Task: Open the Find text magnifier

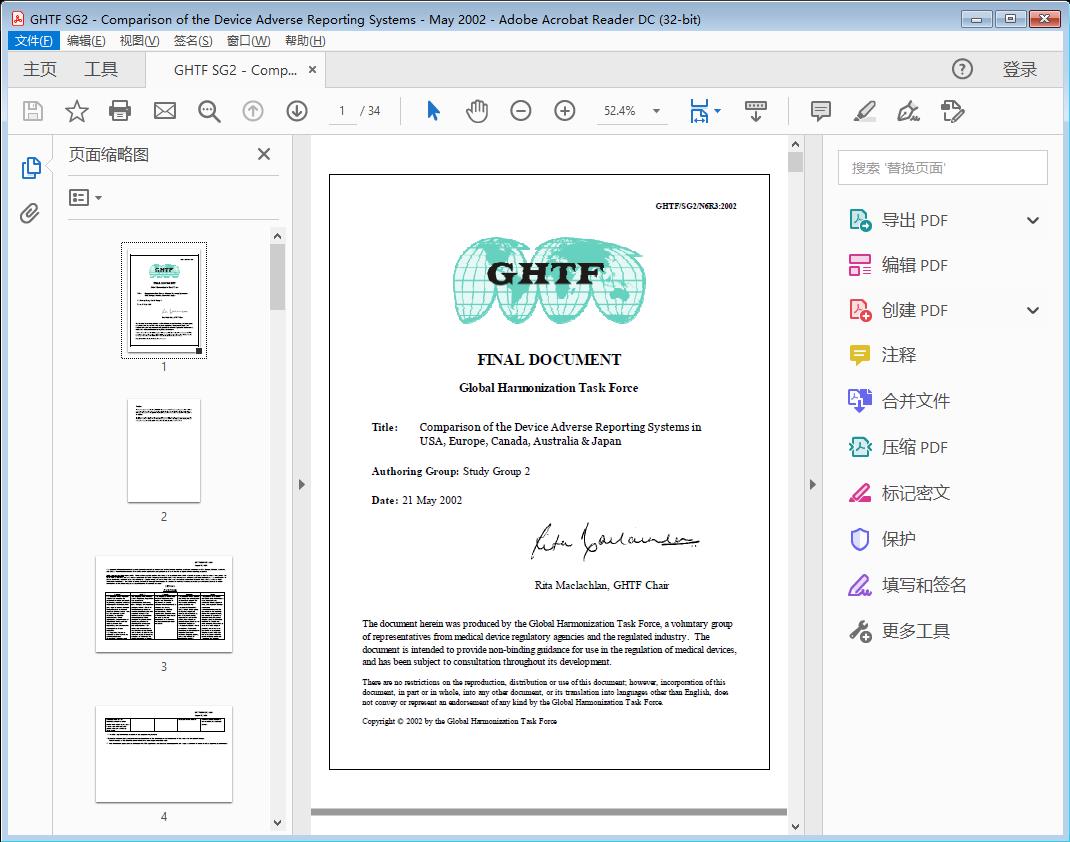Action: point(209,111)
